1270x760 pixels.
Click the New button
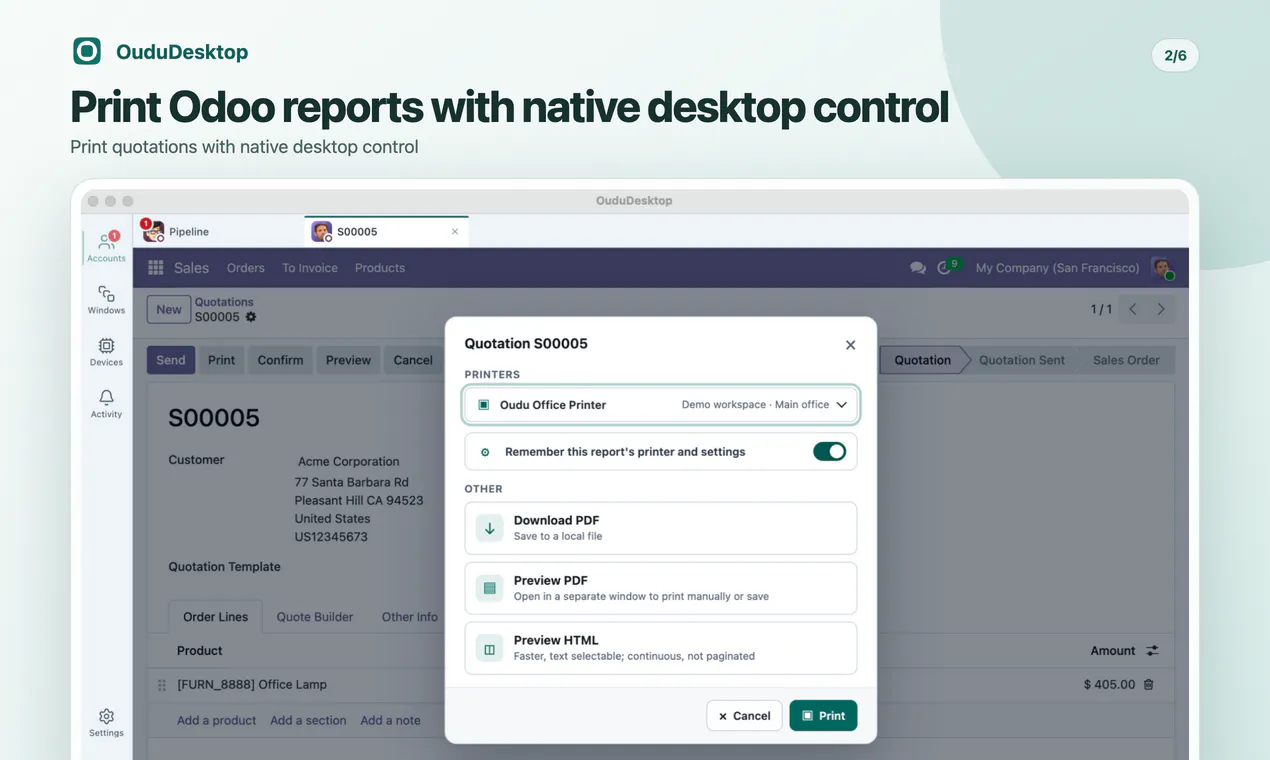169,309
